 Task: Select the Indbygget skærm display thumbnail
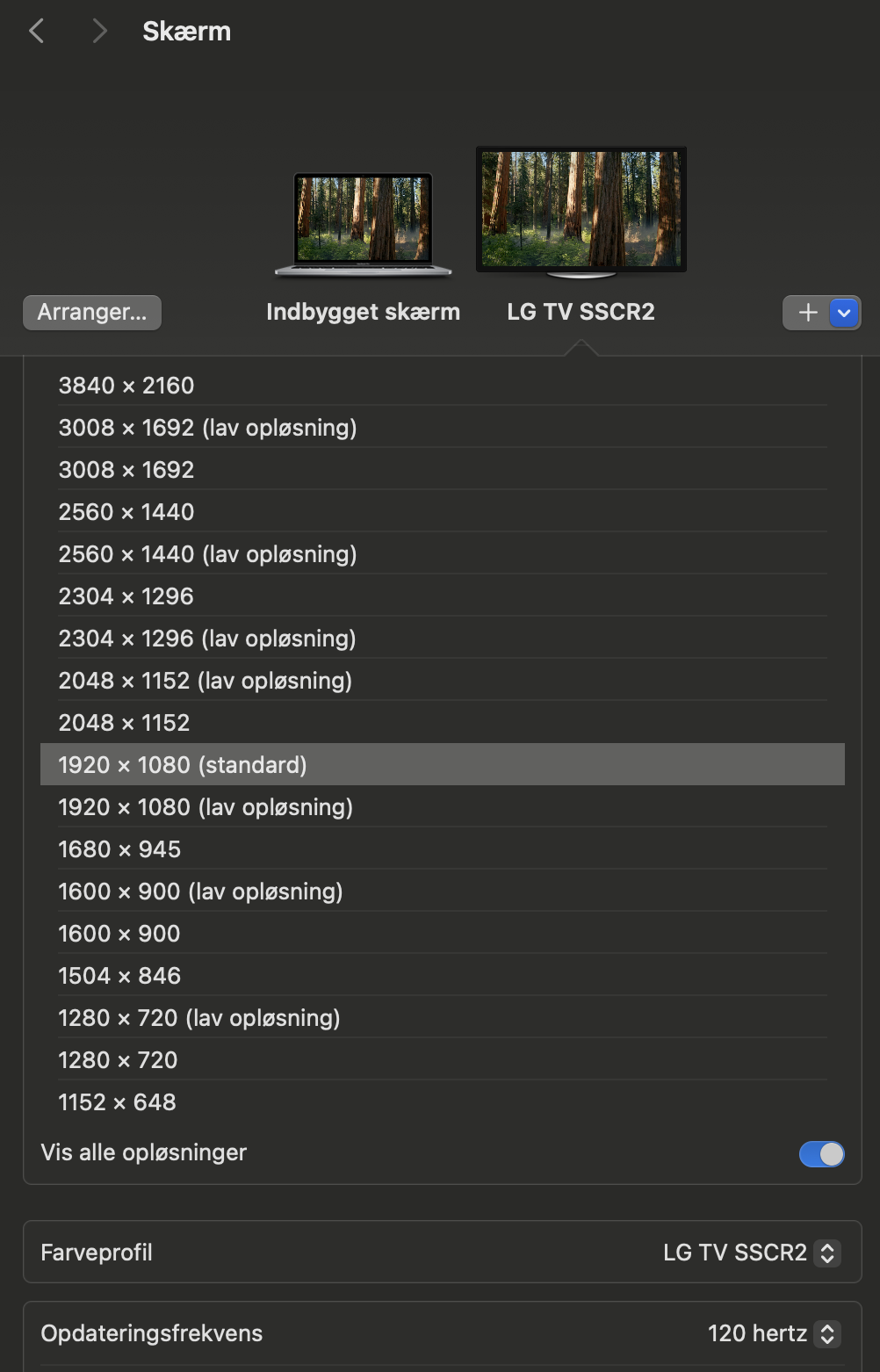pos(364,222)
